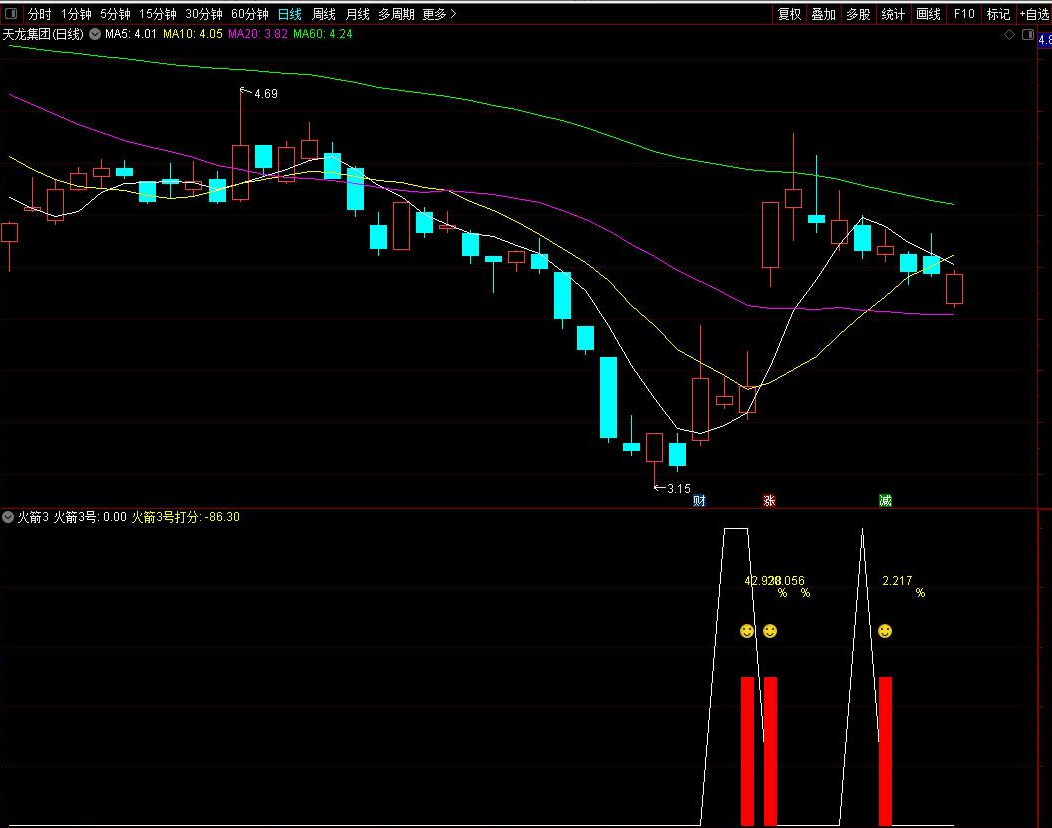Add stock to 自选 watchlist

(1035, 14)
